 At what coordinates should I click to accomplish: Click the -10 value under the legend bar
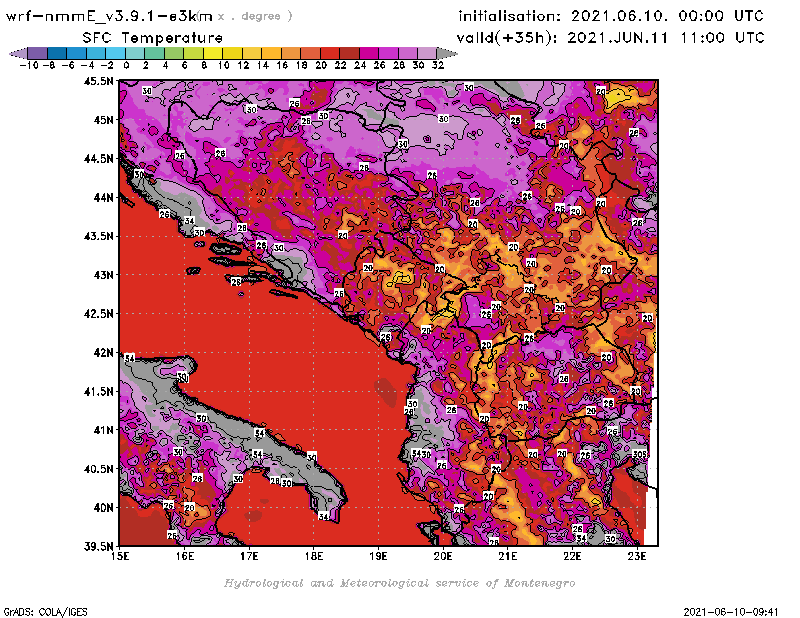(x=29, y=65)
